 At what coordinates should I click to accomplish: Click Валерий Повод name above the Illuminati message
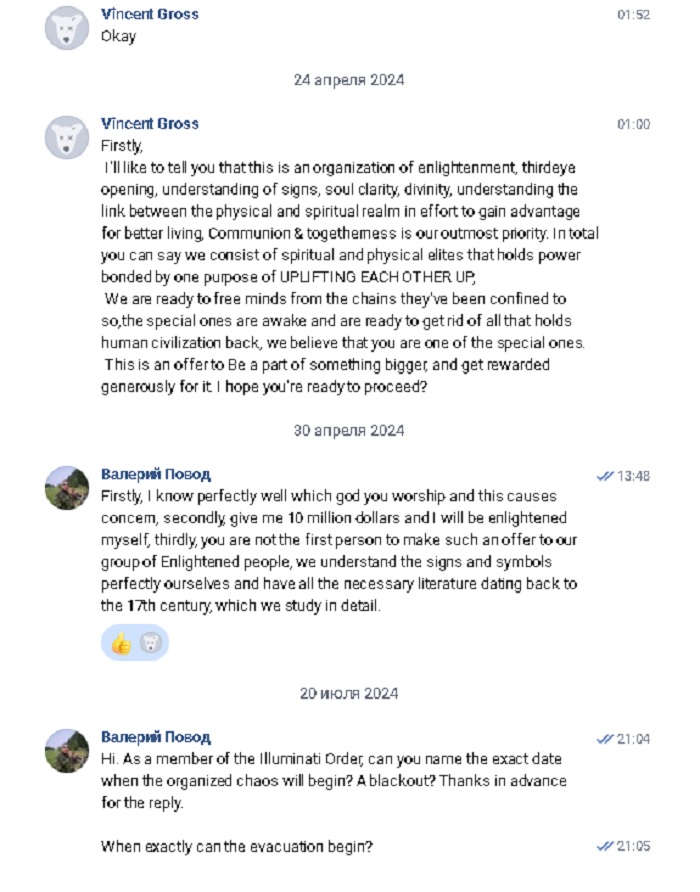pos(156,737)
